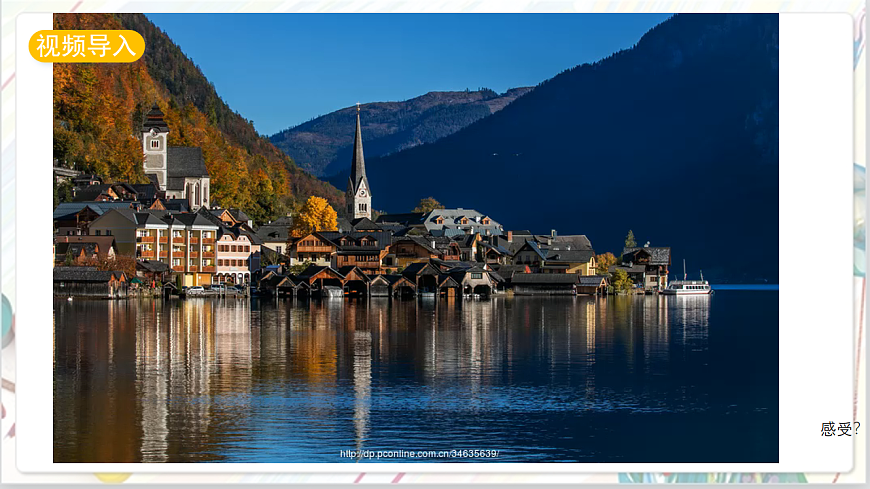Click the distant sunlit mountain ridge

[400, 120]
